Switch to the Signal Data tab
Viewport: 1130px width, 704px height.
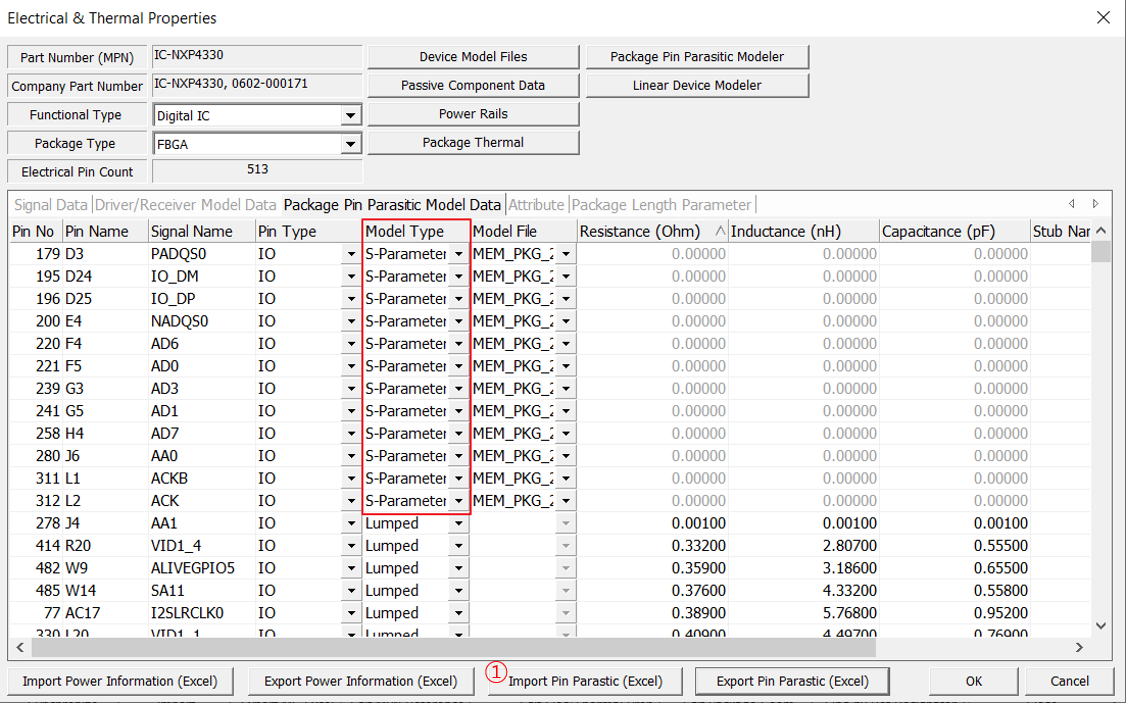(50, 204)
